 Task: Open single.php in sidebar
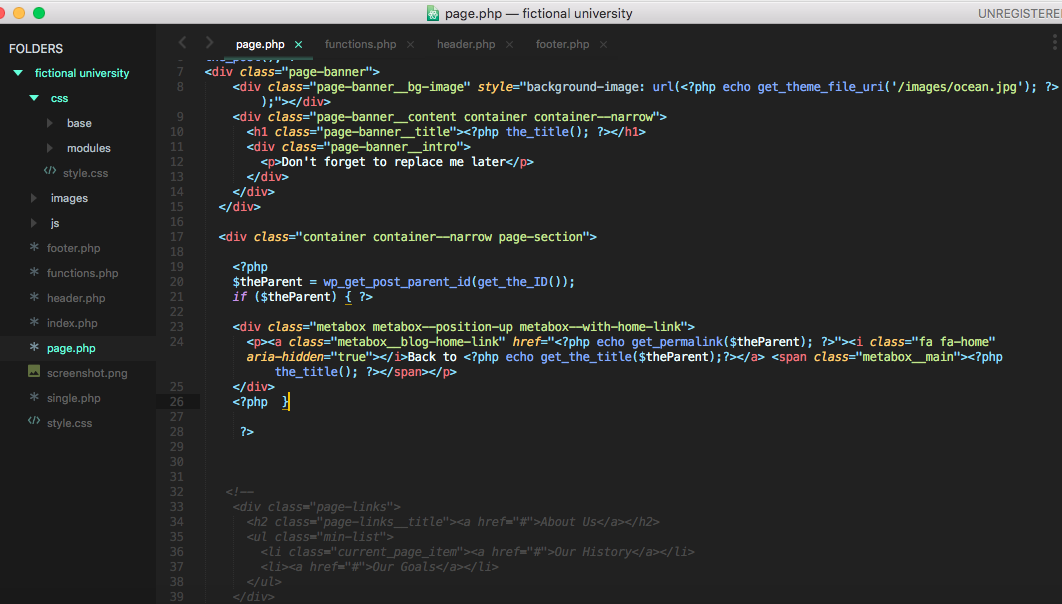point(73,398)
